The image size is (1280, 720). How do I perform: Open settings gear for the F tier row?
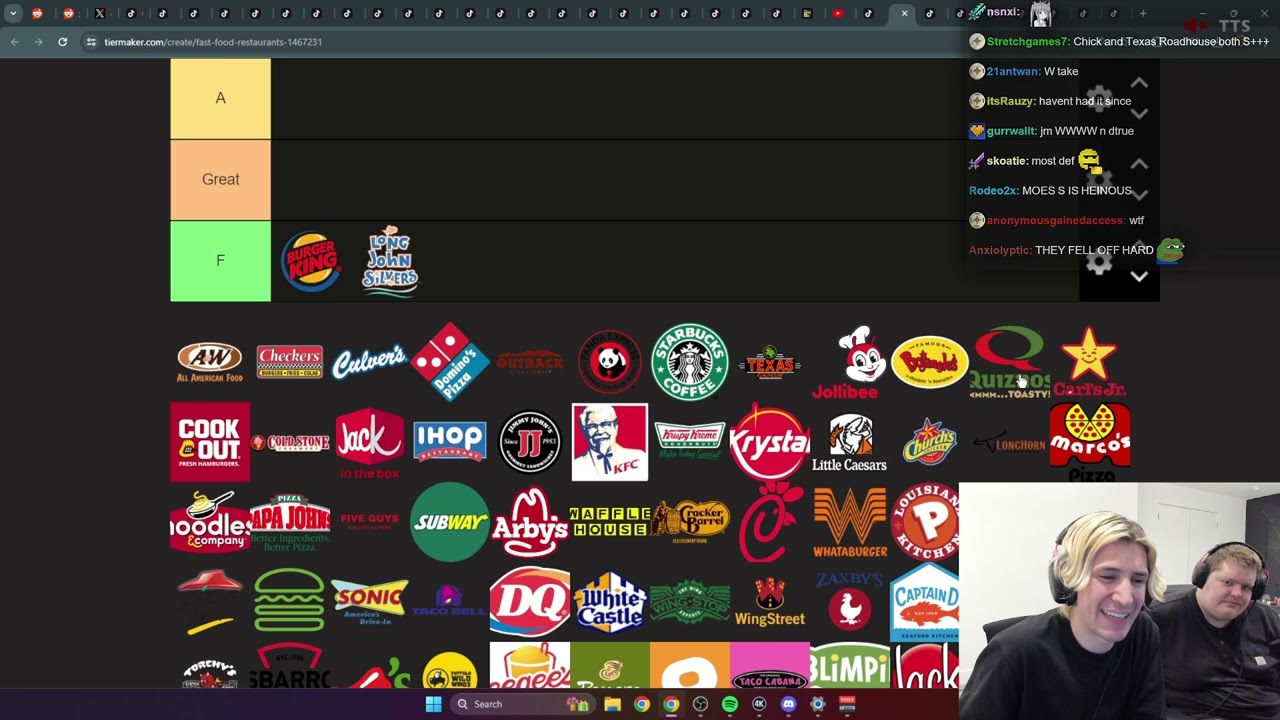[1099, 261]
